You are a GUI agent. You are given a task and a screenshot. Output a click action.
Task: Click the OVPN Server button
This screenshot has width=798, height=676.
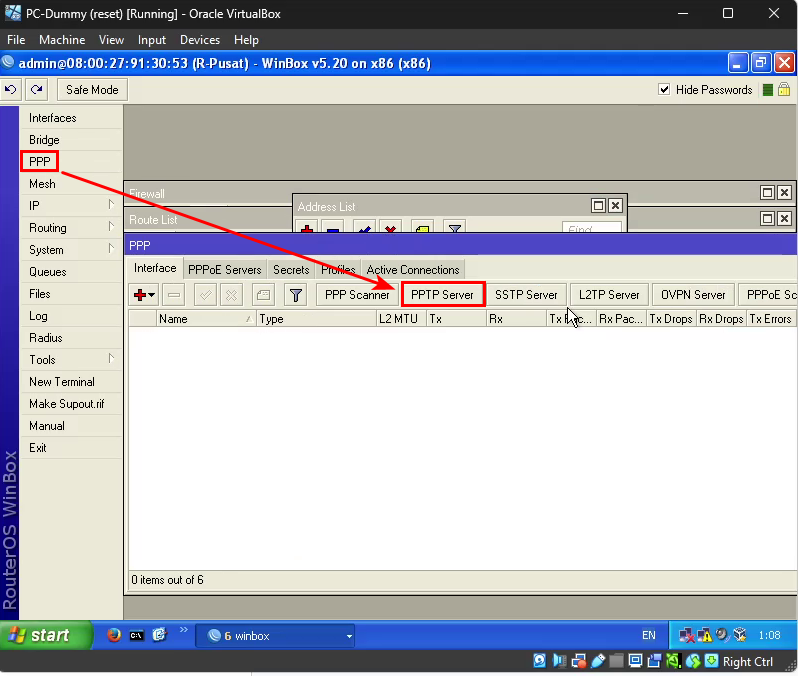point(693,295)
